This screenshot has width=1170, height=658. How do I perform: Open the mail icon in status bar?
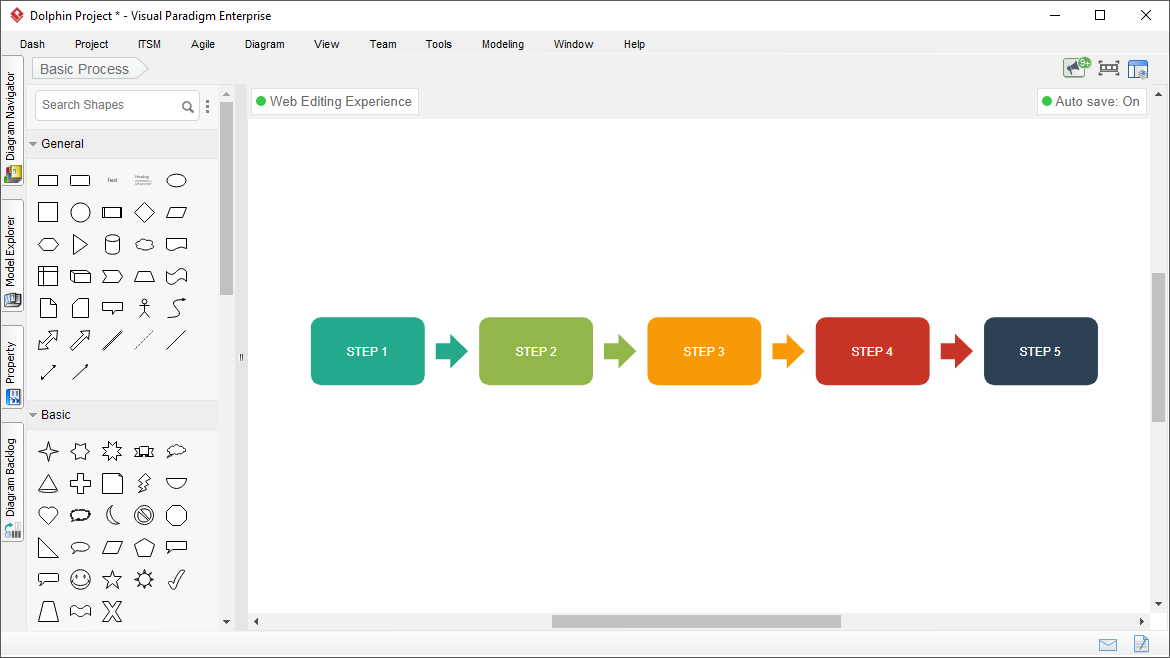(x=1108, y=645)
